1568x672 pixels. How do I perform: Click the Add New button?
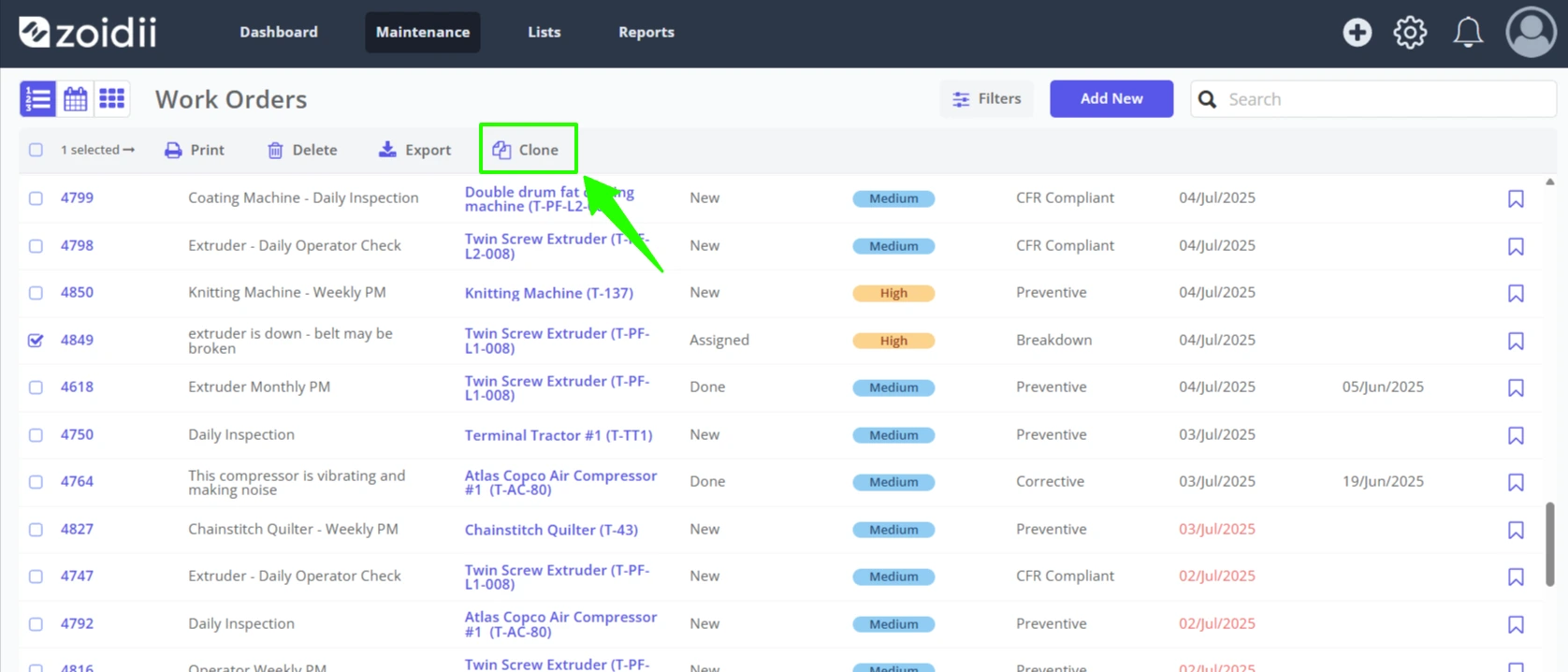(1111, 98)
